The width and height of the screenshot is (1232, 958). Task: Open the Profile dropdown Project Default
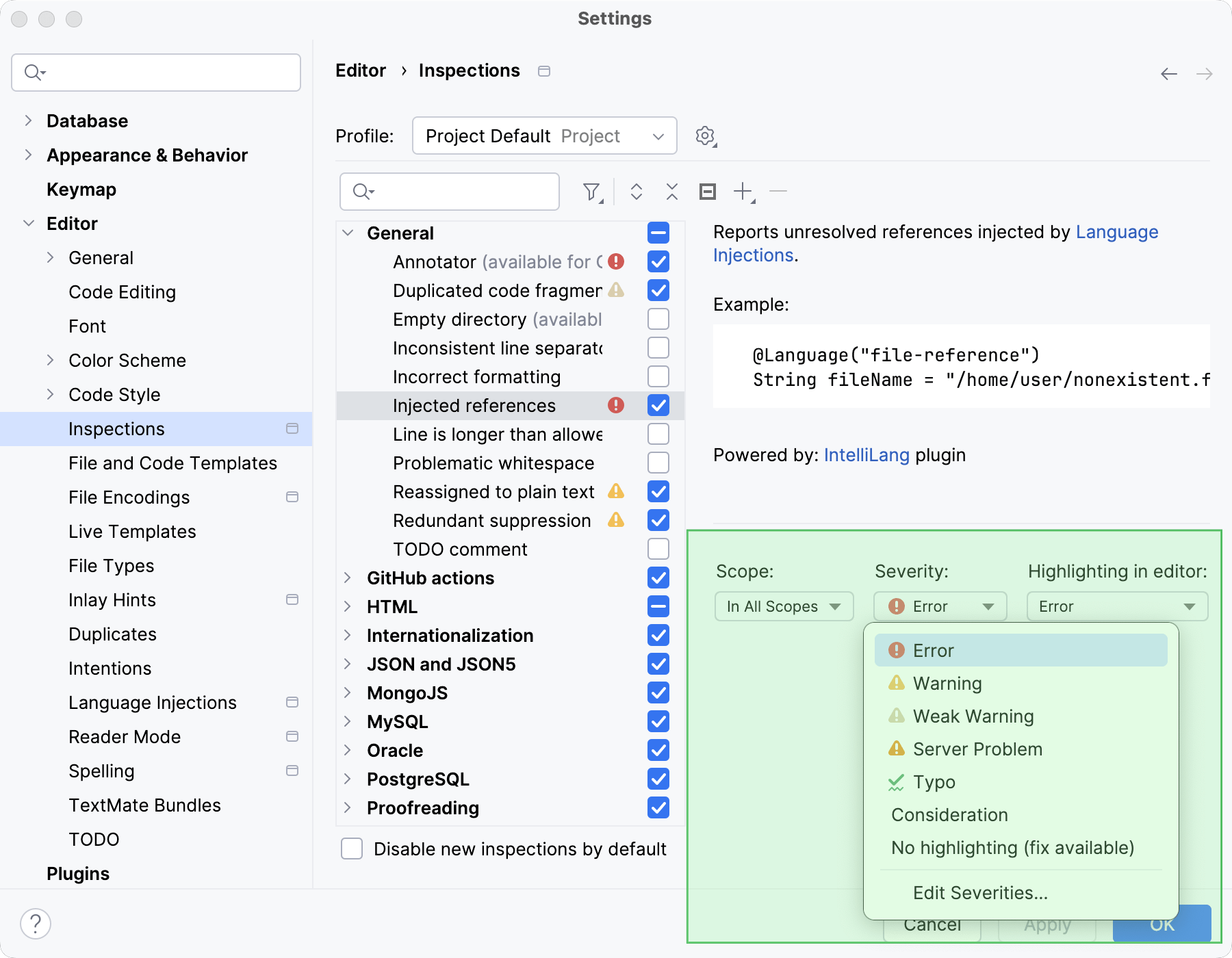point(544,135)
